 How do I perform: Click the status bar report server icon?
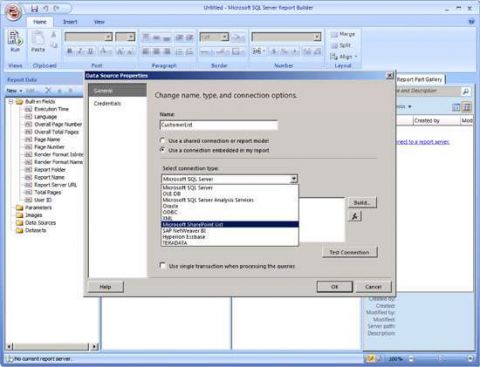(x=9, y=359)
